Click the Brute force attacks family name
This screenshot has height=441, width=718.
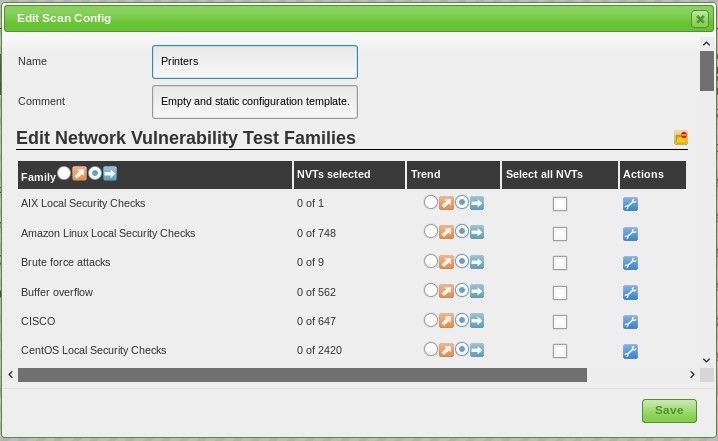(65, 262)
